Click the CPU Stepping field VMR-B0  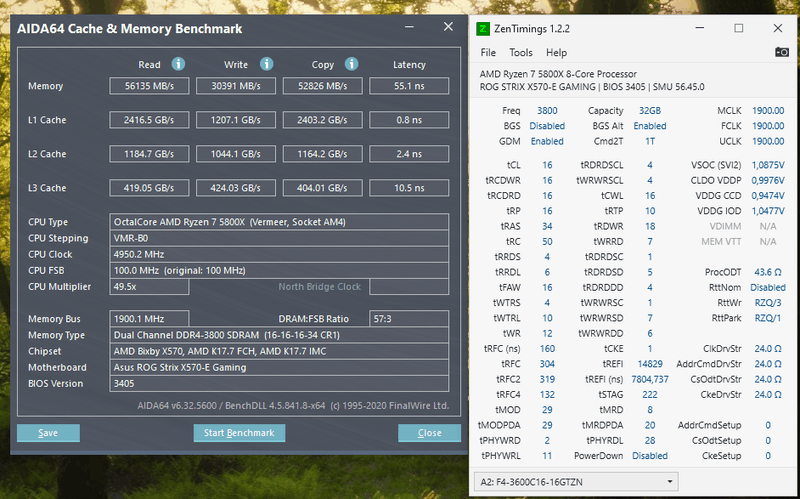tap(279, 238)
